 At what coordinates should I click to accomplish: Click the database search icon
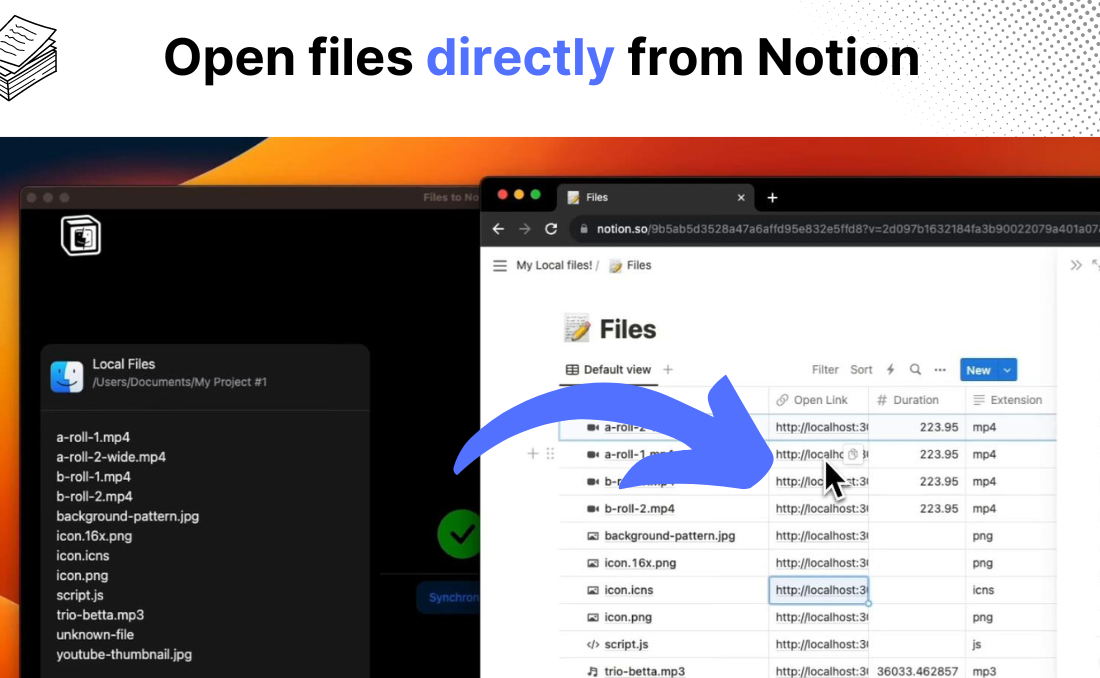click(915, 370)
